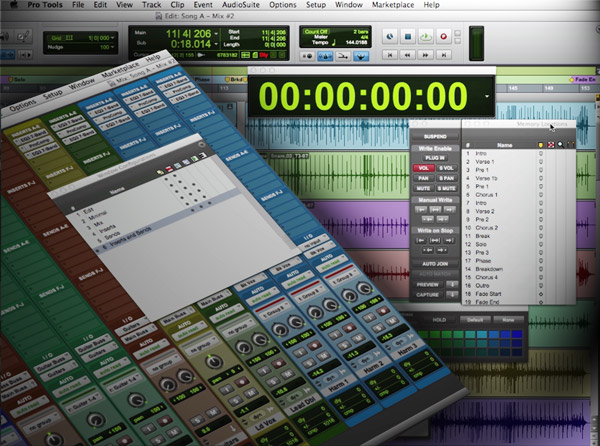Click the second, blue-lit button below the Count Off display
The image size is (600, 446).
pos(325,56)
